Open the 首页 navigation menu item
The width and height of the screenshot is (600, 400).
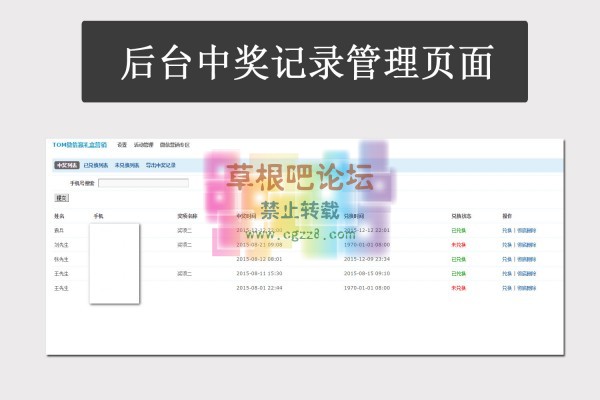click(121, 144)
